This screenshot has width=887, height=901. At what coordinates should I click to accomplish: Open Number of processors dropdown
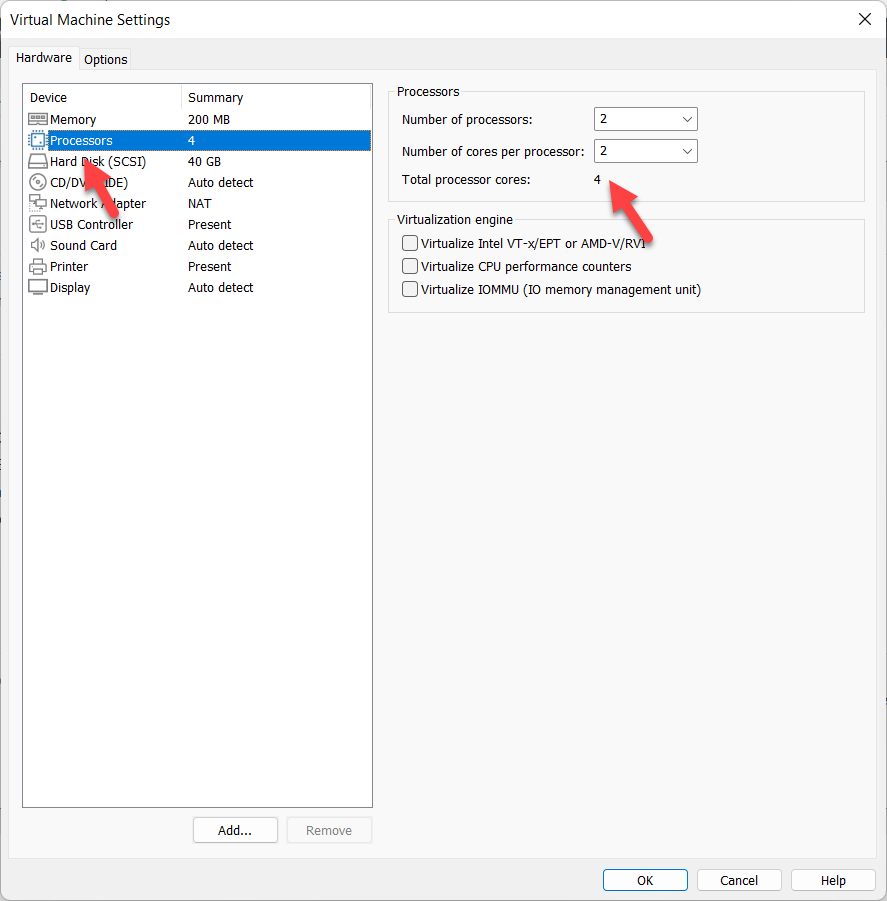646,119
